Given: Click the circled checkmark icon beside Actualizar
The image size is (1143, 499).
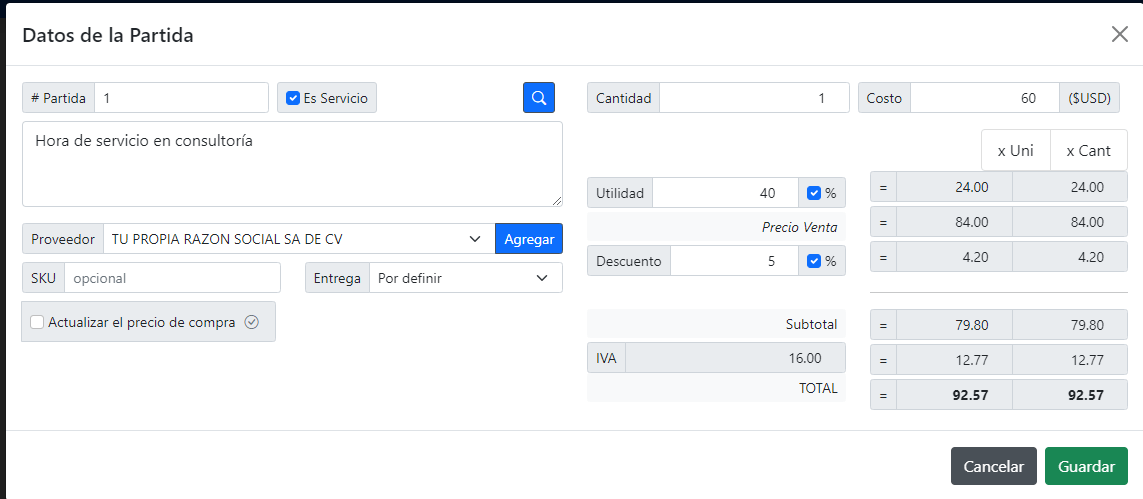Looking at the screenshot, I should click(252, 322).
